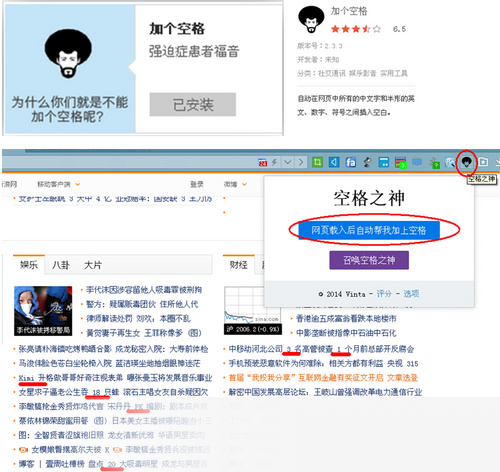Click the blue chat bubble extension icon

coord(417,162)
